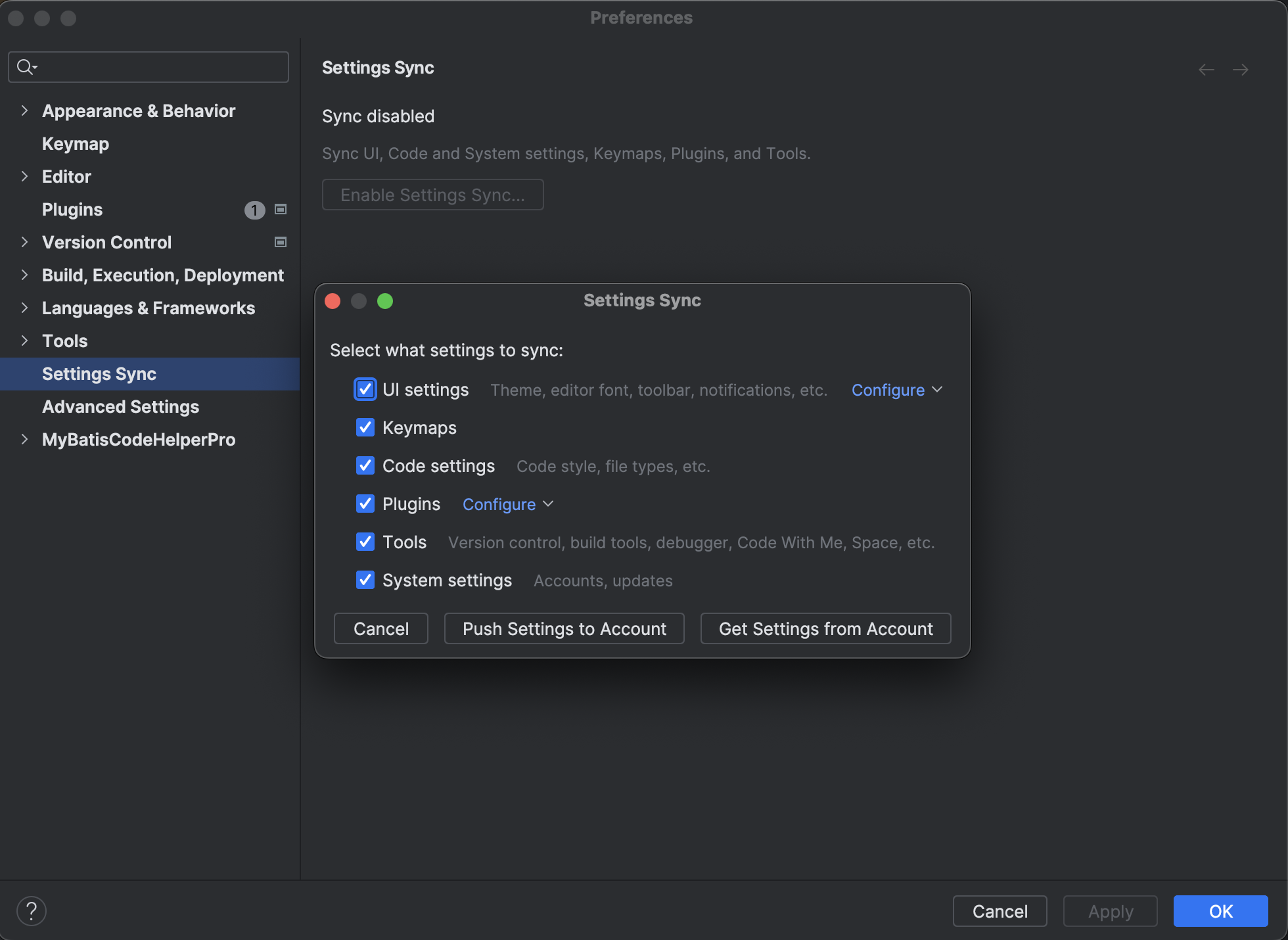Select Keymap in the settings list
1288x940 pixels.
76,144
